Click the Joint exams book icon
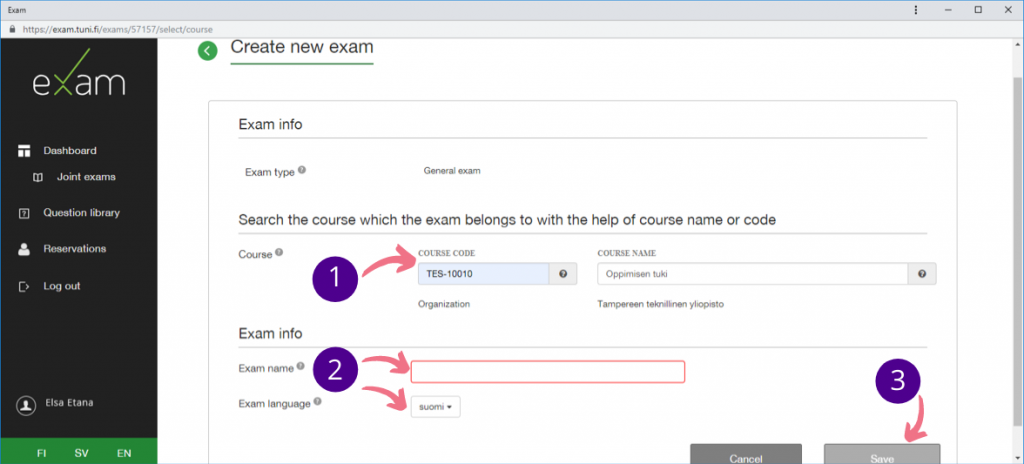Screen dimensions: 1024x464 38,177
